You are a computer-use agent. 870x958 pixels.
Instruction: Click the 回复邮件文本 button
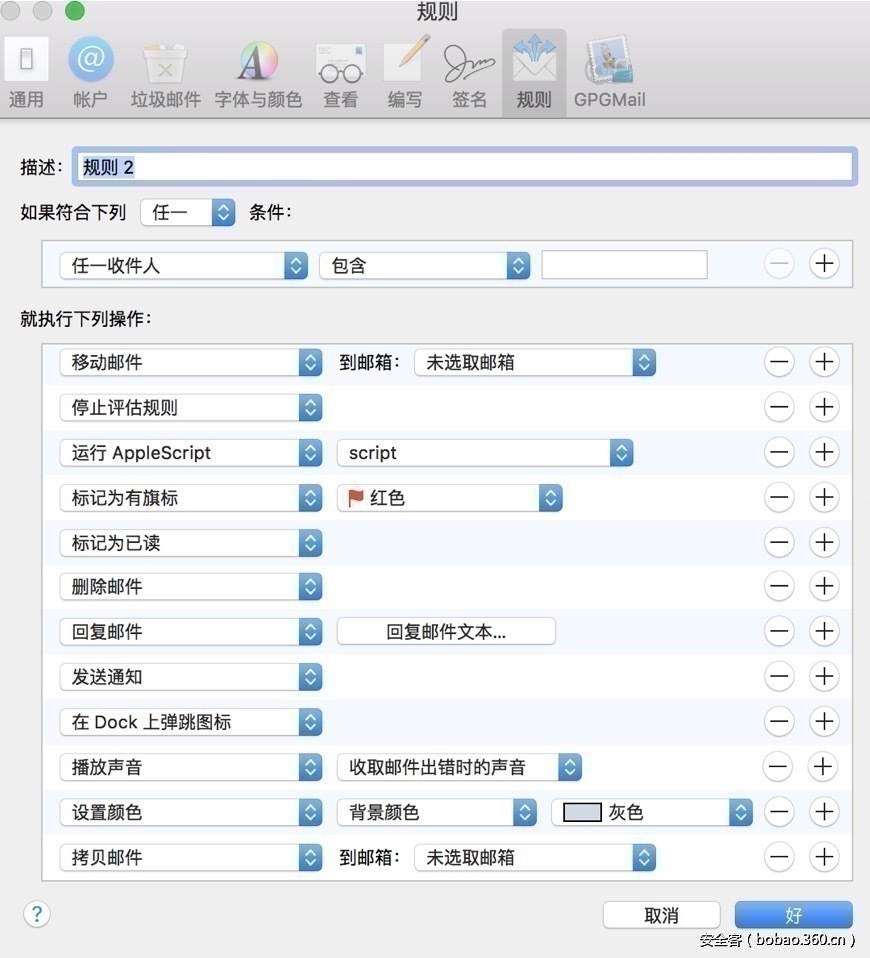[x=446, y=631]
